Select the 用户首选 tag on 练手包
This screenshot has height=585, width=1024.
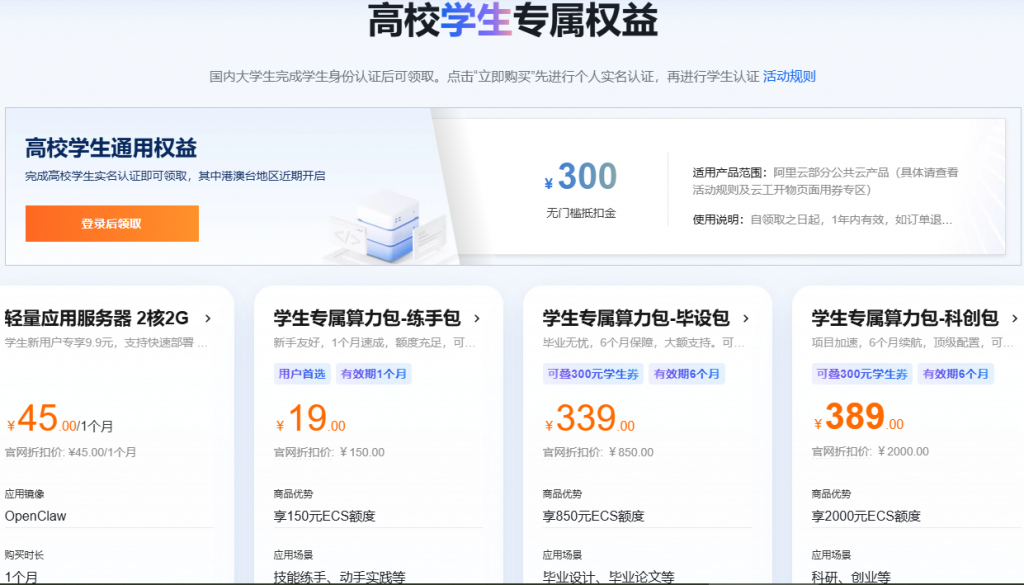(303, 374)
